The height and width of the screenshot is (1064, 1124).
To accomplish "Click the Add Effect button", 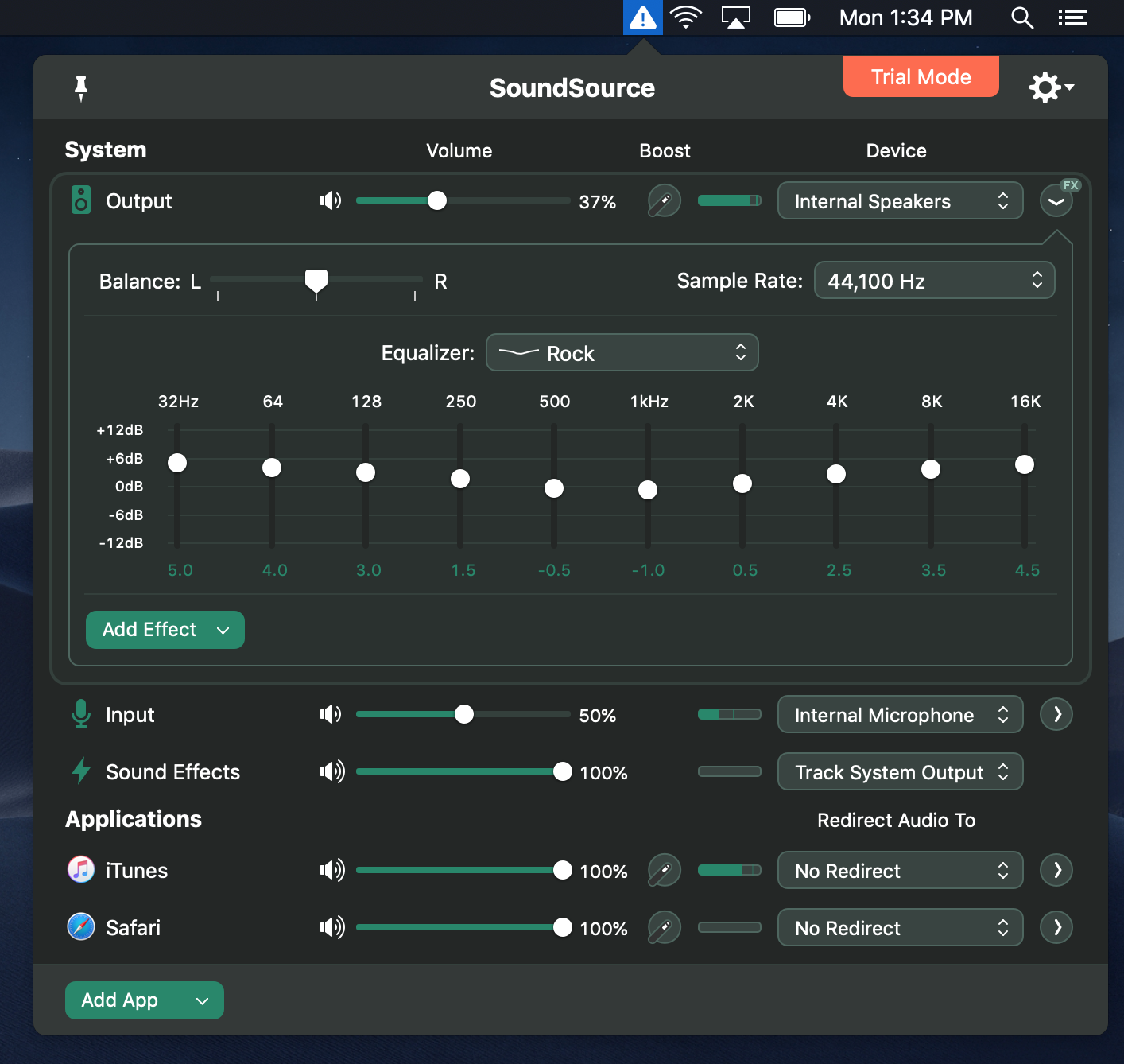I will pyautogui.click(x=165, y=630).
